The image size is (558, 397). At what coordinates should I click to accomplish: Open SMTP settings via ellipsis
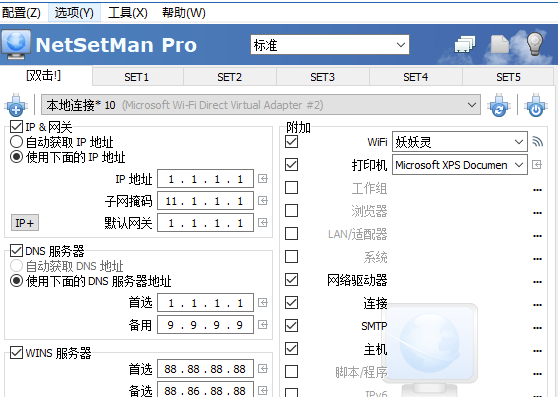tap(537, 328)
